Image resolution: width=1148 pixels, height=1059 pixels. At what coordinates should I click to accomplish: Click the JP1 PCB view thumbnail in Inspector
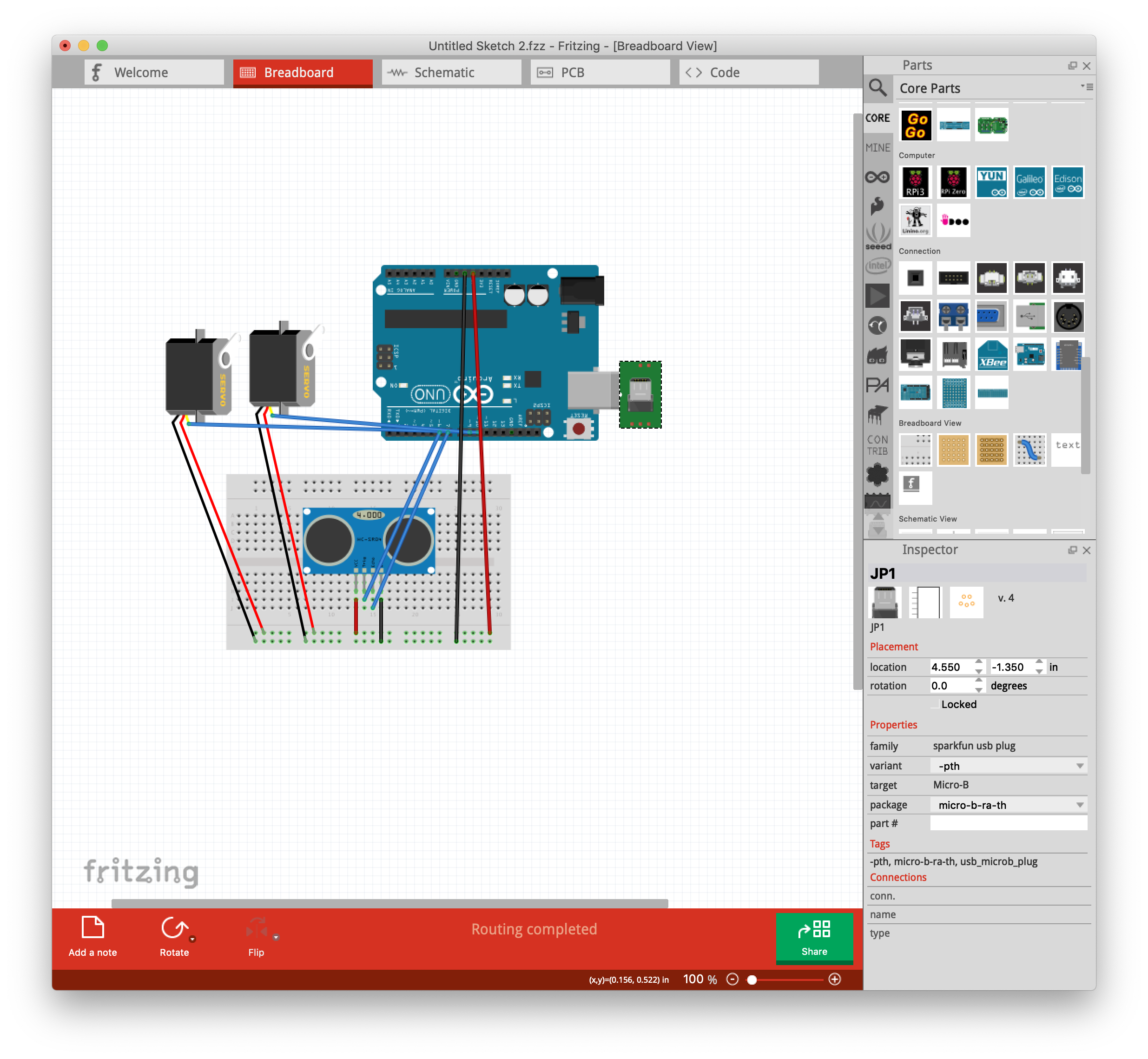coord(966,602)
